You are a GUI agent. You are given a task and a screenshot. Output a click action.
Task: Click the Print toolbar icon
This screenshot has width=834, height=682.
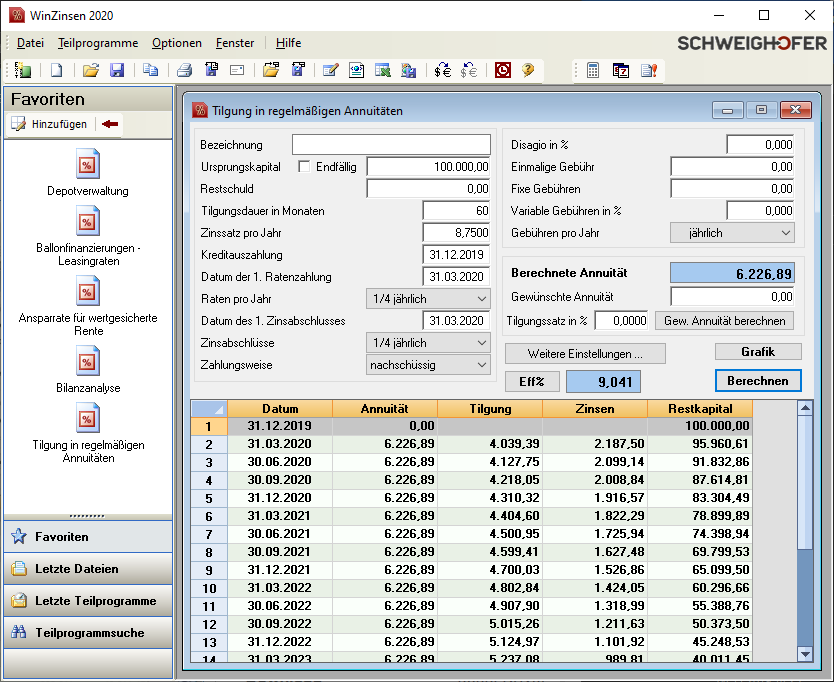tap(184, 70)
